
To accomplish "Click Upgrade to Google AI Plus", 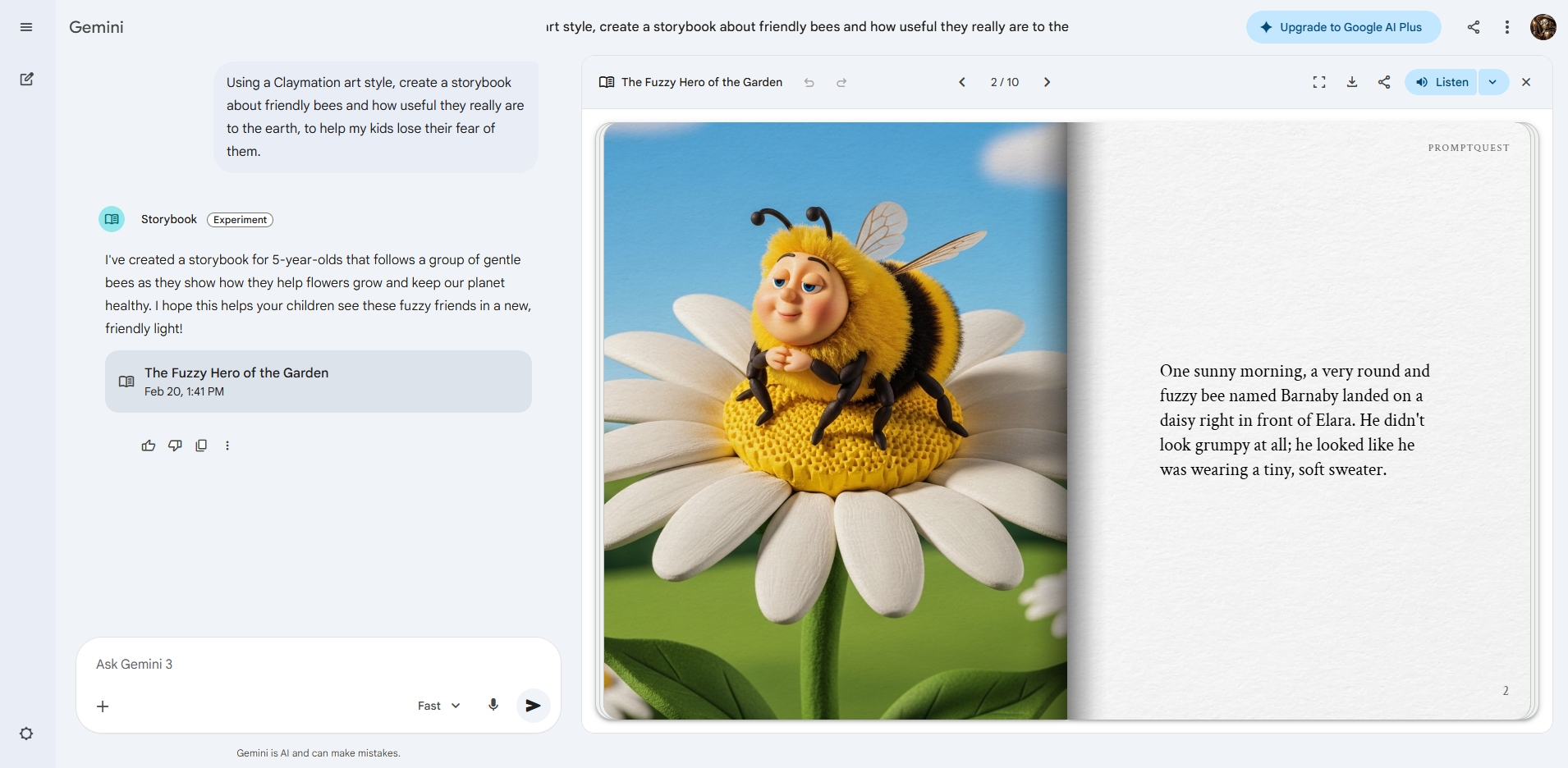I will 1342,27.
